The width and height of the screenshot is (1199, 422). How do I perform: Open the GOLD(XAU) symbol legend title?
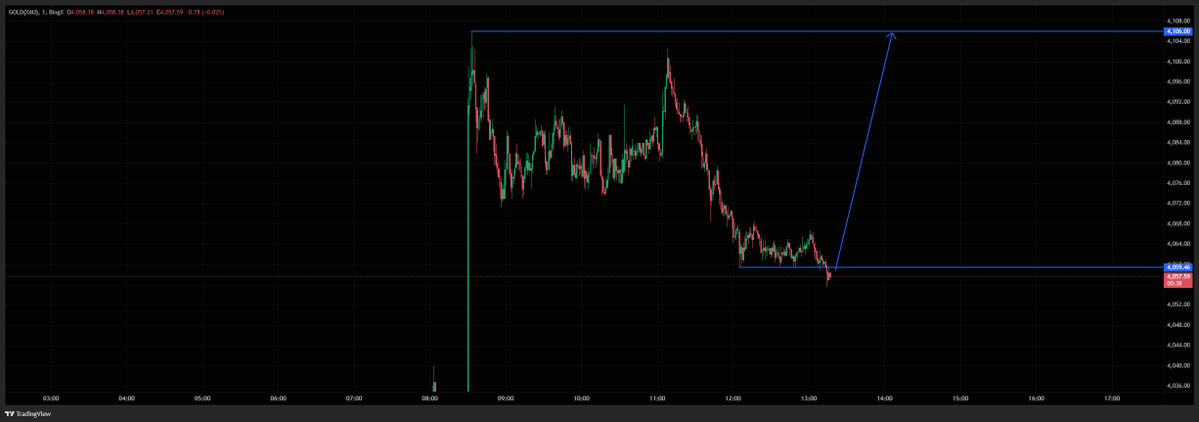(24, 12)
